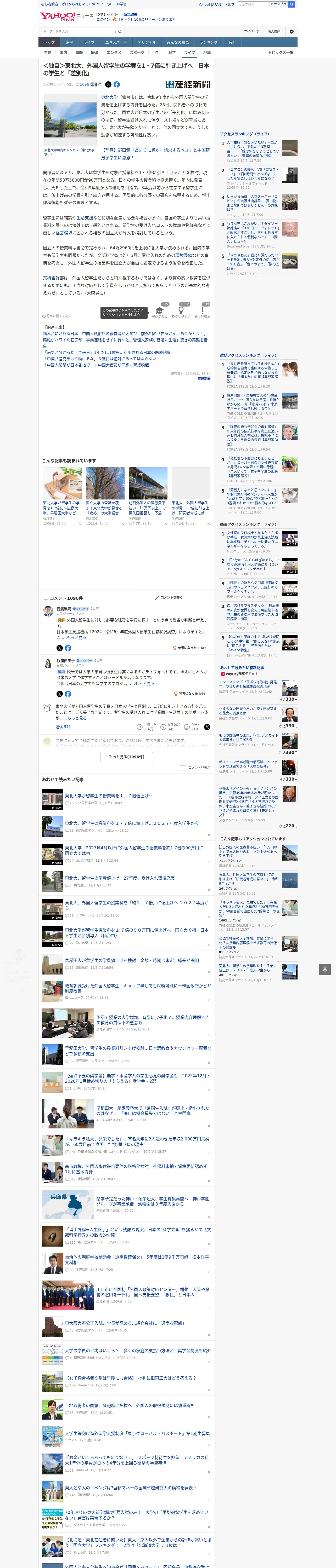
Task: Click the 共感した smiley reaction icon
Action: click(140, 727)
